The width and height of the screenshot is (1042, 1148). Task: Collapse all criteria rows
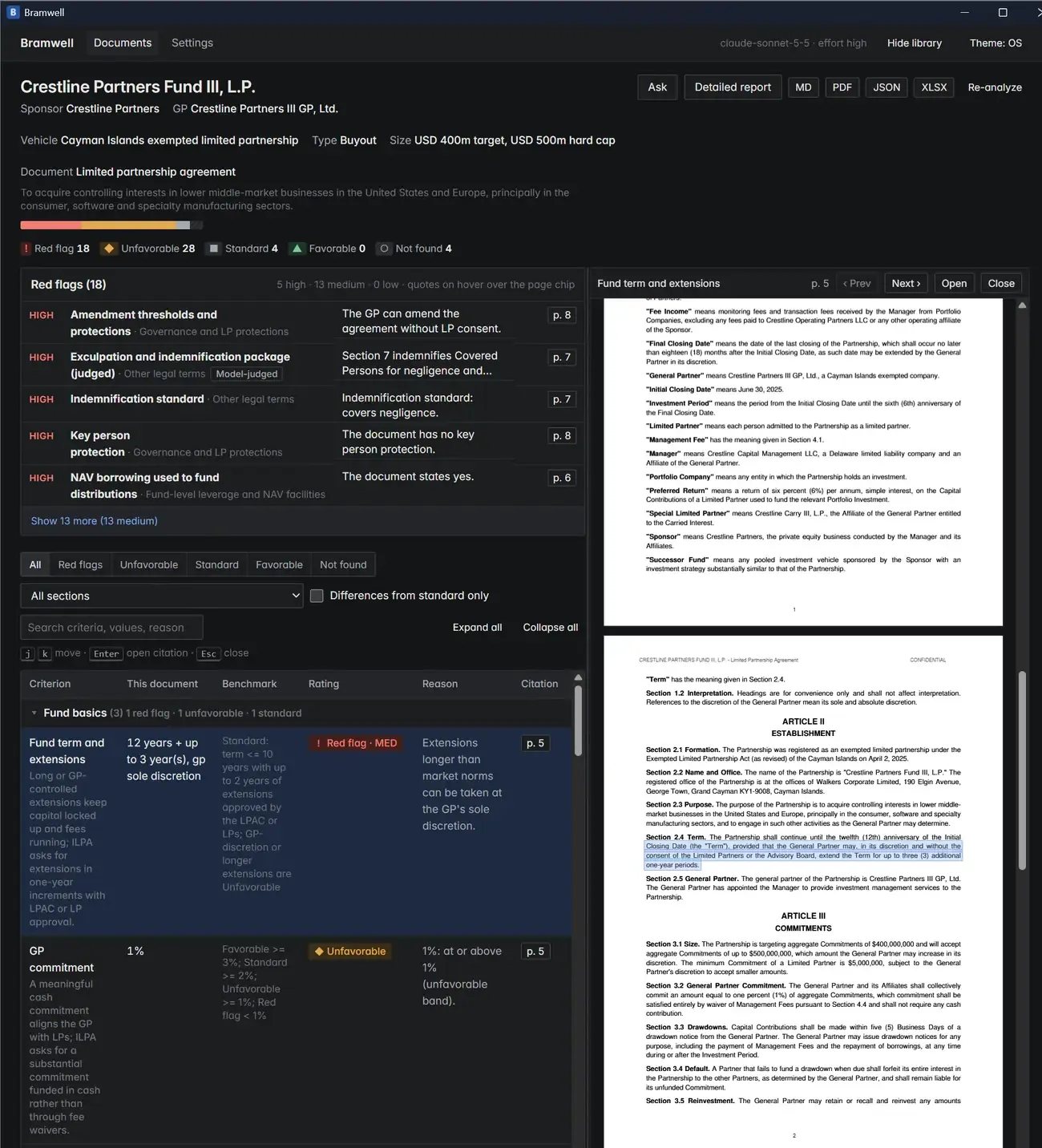[x=551, y=628]
